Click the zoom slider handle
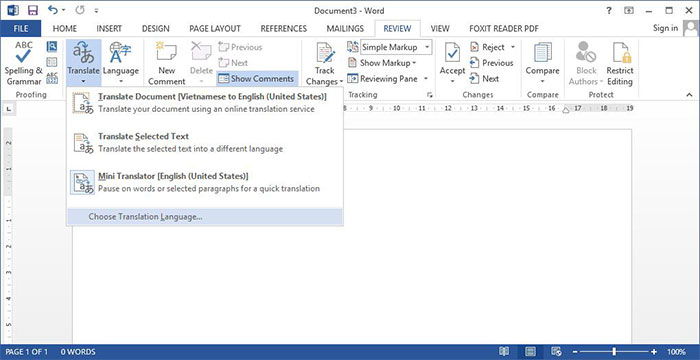This screenshot has height=360, width=700. [614, 351]
